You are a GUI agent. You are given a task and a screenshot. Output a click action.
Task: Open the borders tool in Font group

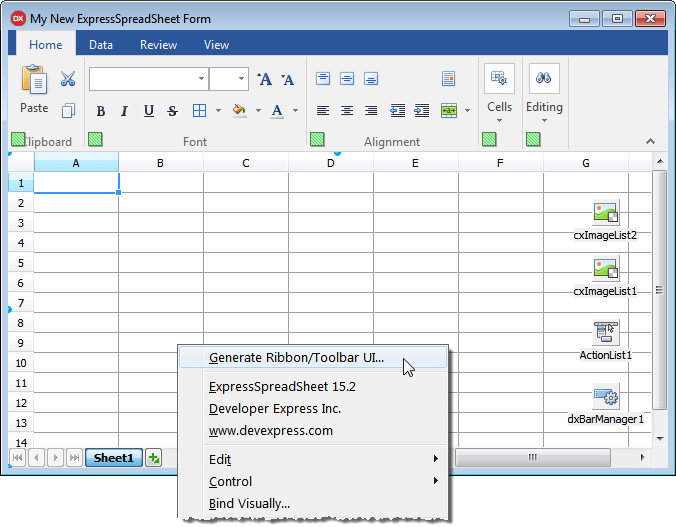tap(199, 111)
